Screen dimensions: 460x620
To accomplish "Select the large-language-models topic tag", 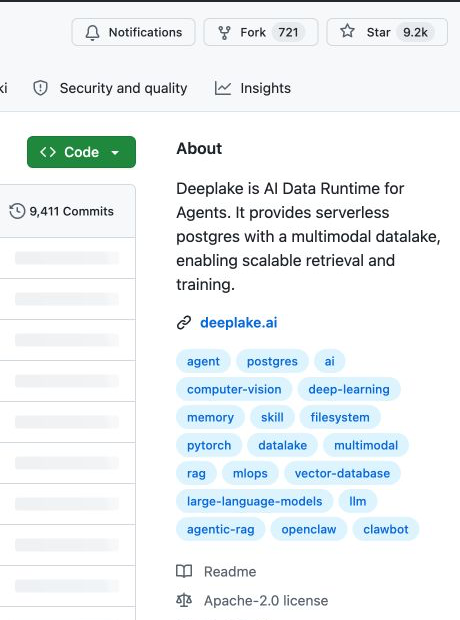I will [x=254, y=502].
